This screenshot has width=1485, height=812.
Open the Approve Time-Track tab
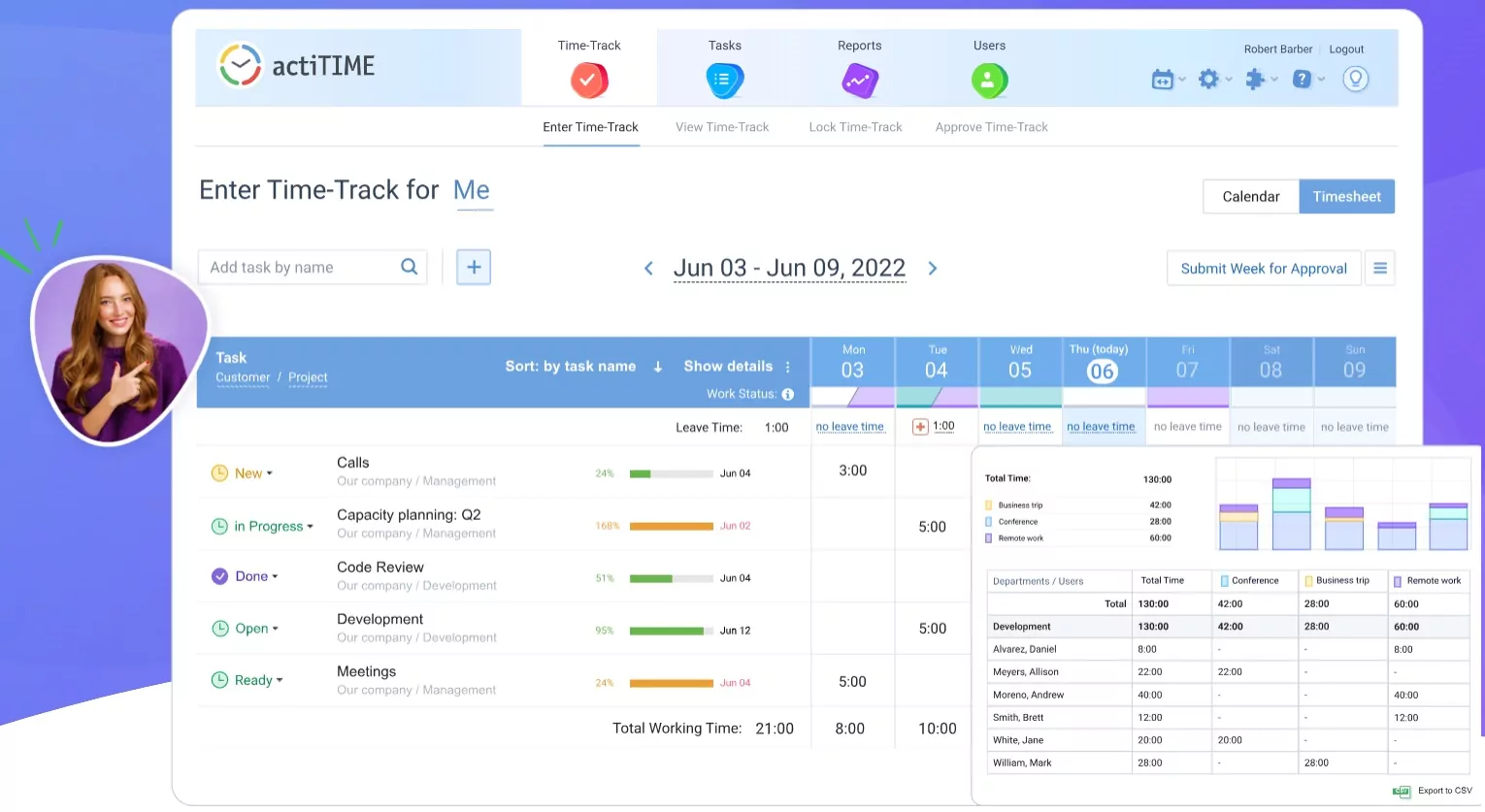(992, 127)
